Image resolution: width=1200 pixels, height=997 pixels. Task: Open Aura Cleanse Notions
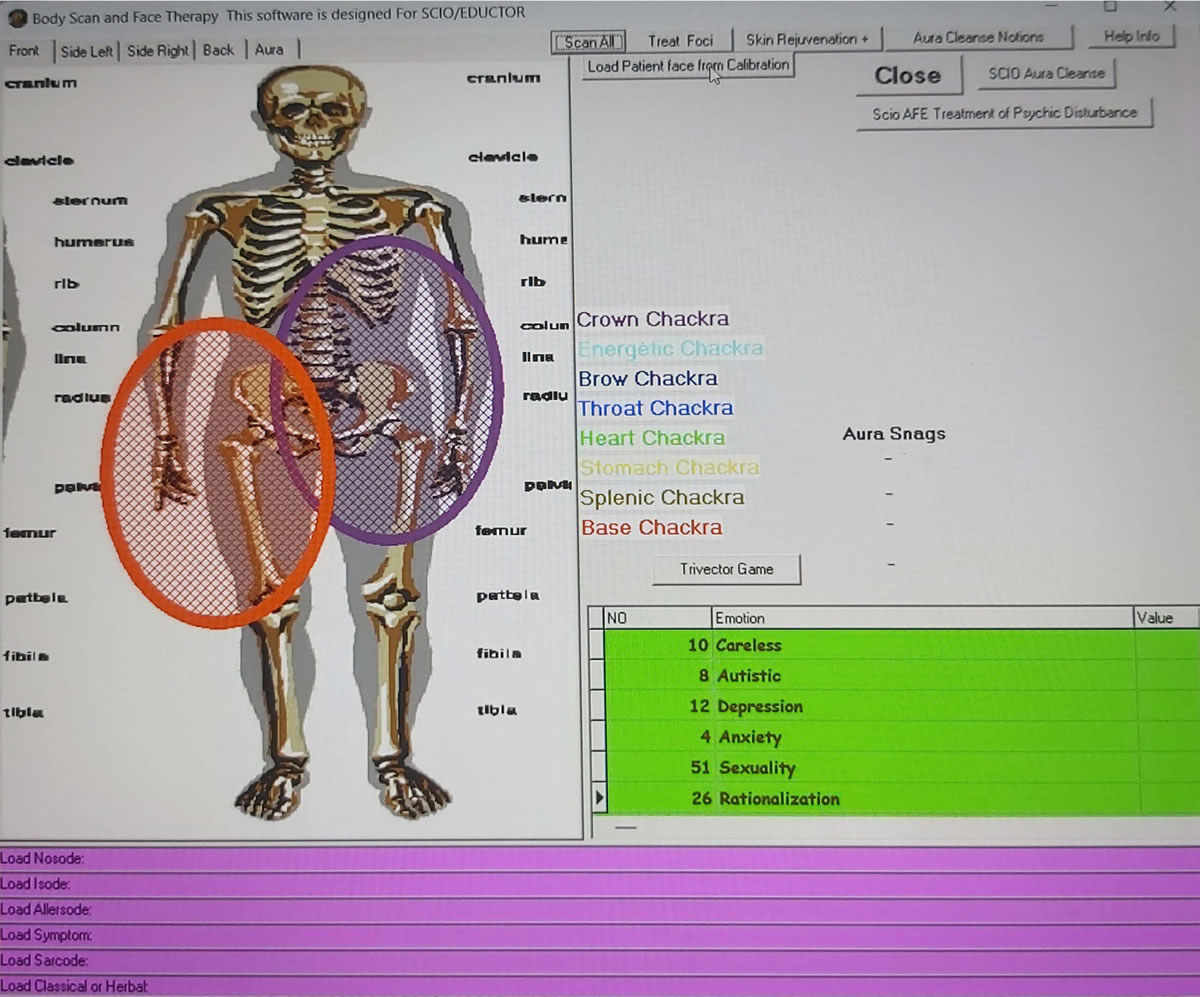pyautogui.click(x=977, y=38)
